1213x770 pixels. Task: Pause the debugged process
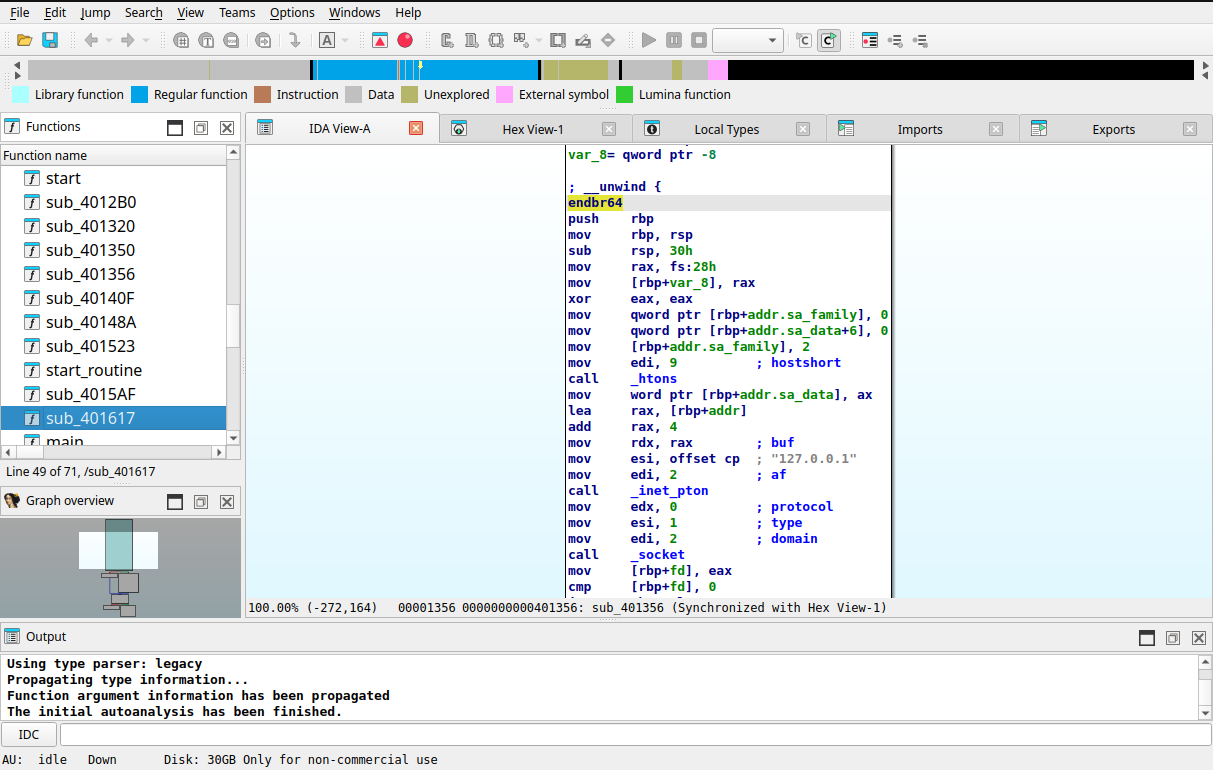(x=674, y=40)
